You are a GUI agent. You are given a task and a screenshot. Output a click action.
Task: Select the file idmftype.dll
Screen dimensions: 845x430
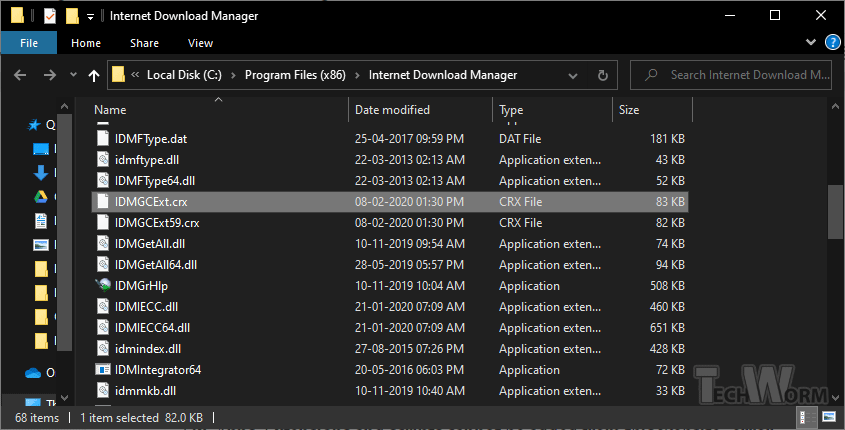pos(390,159)
